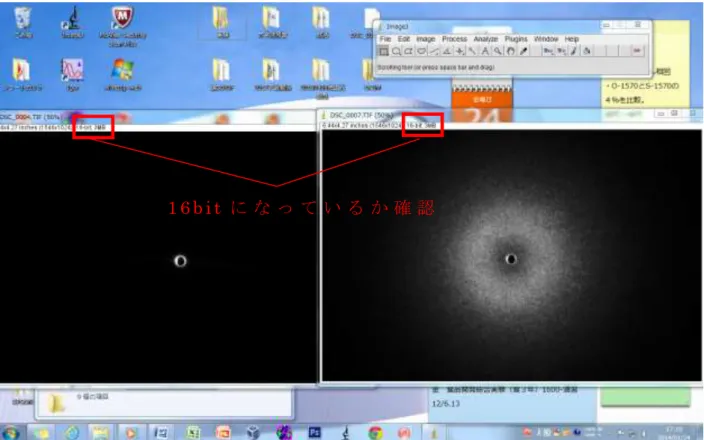Click the DSC_0004.TIF window title bar

coord(157,117)
